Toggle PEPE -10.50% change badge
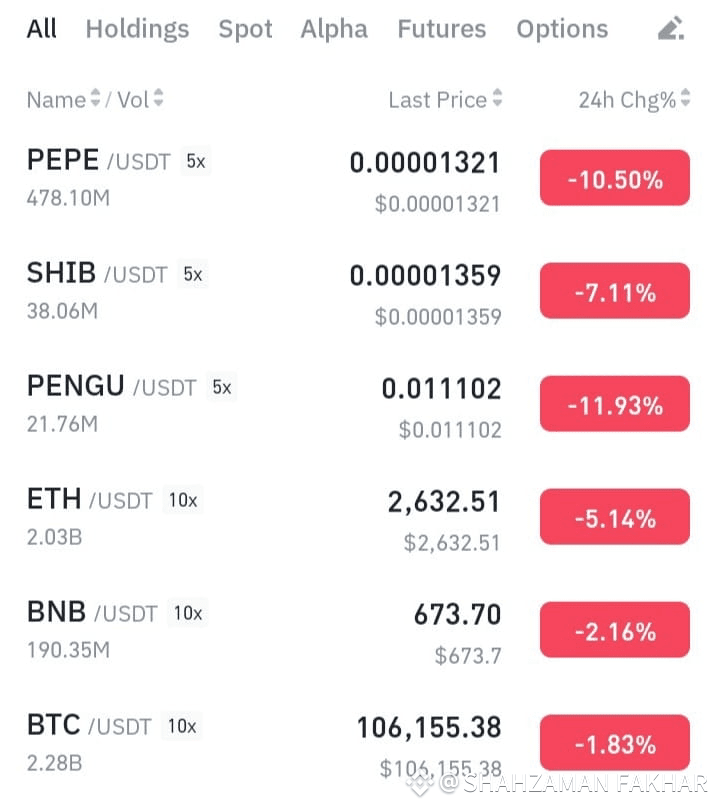 coord(615,178)
